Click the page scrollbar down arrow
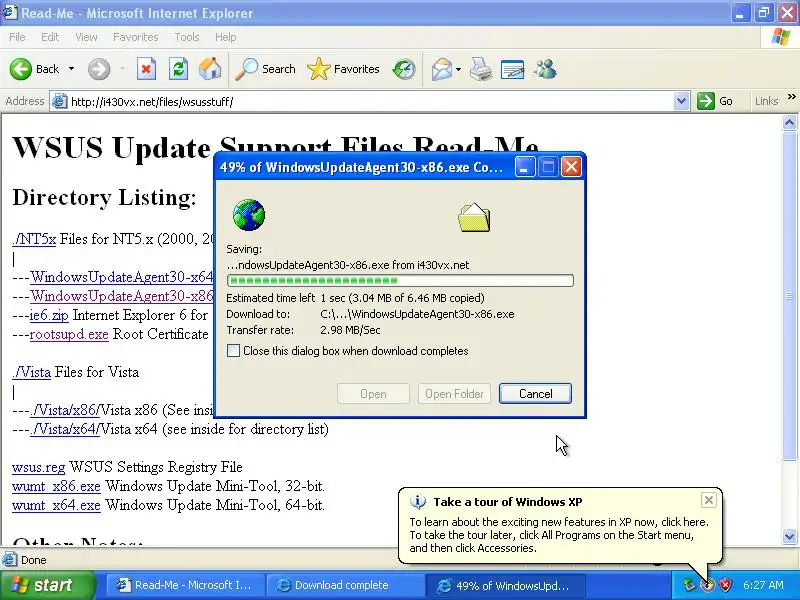800x600 pixels. tap(789, 536)
